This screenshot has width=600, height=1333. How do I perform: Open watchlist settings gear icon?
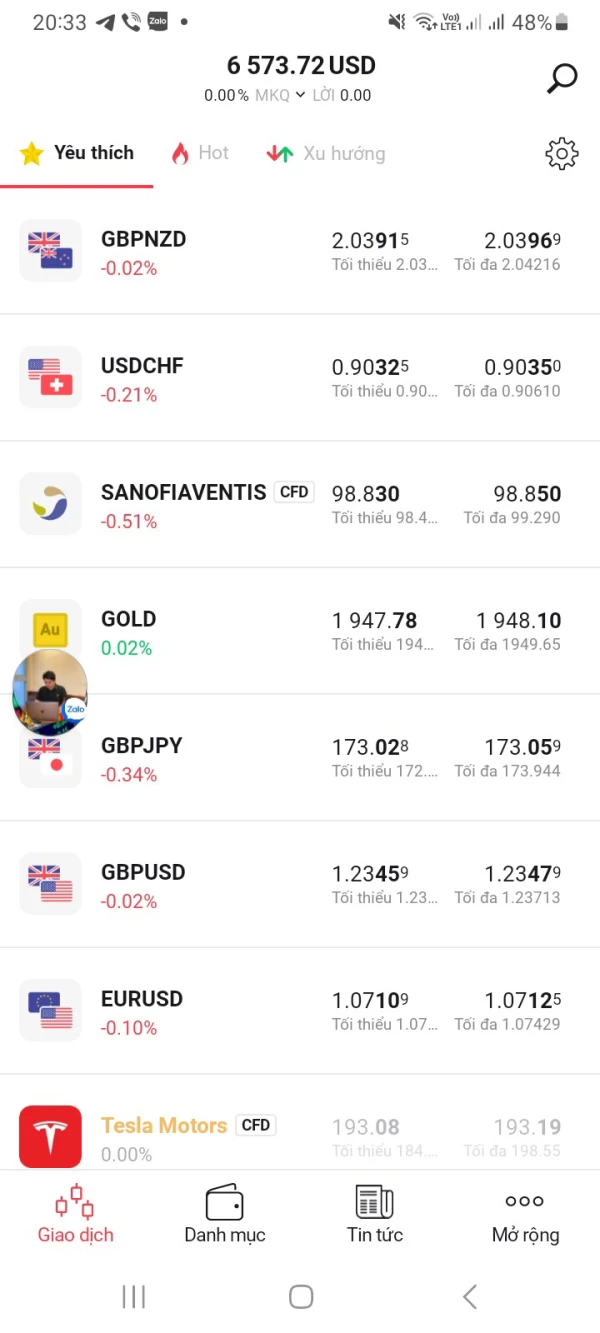click(562, 153)
